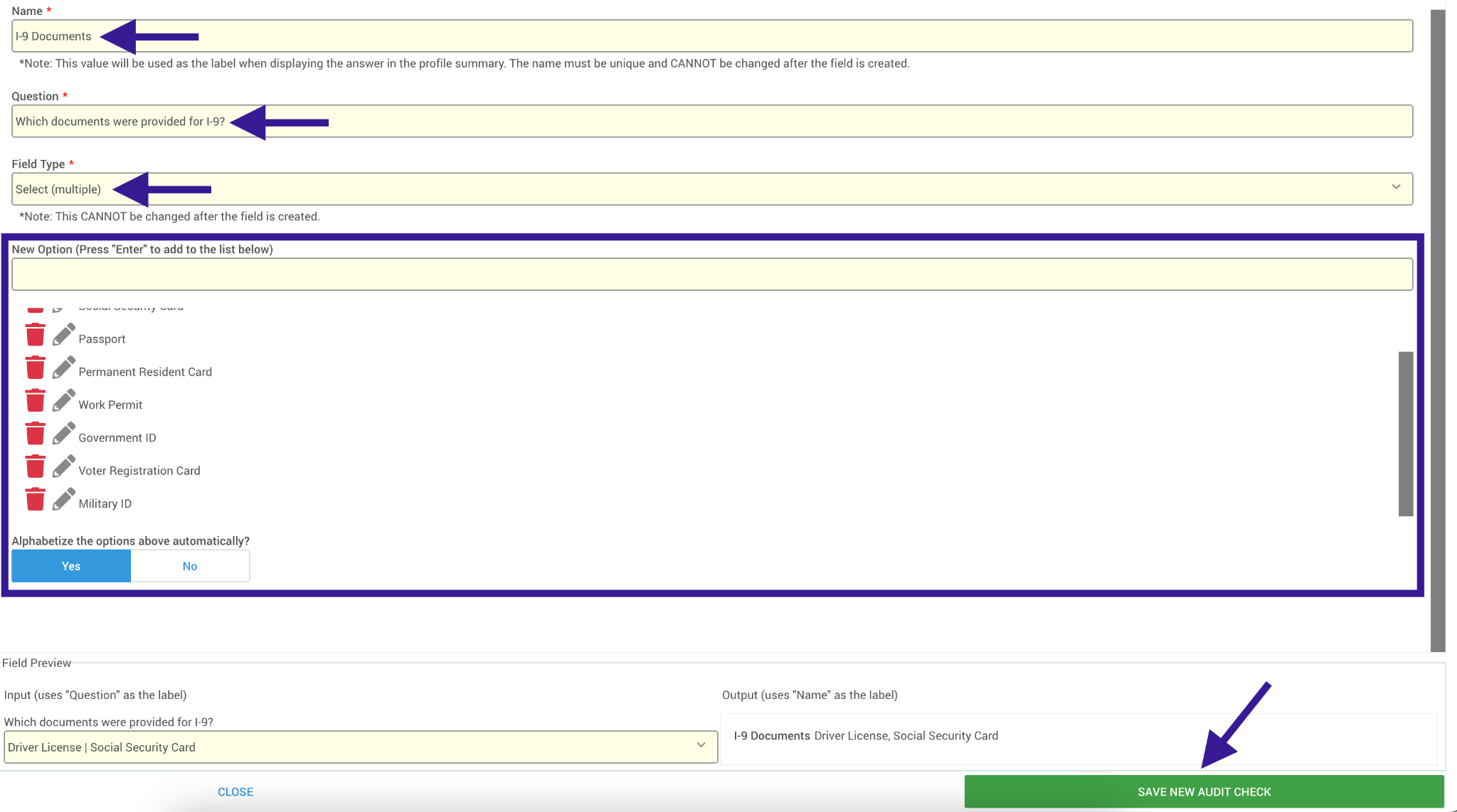Click Save New Audit Check button

pyautogui.click(x=1204, y=791)
